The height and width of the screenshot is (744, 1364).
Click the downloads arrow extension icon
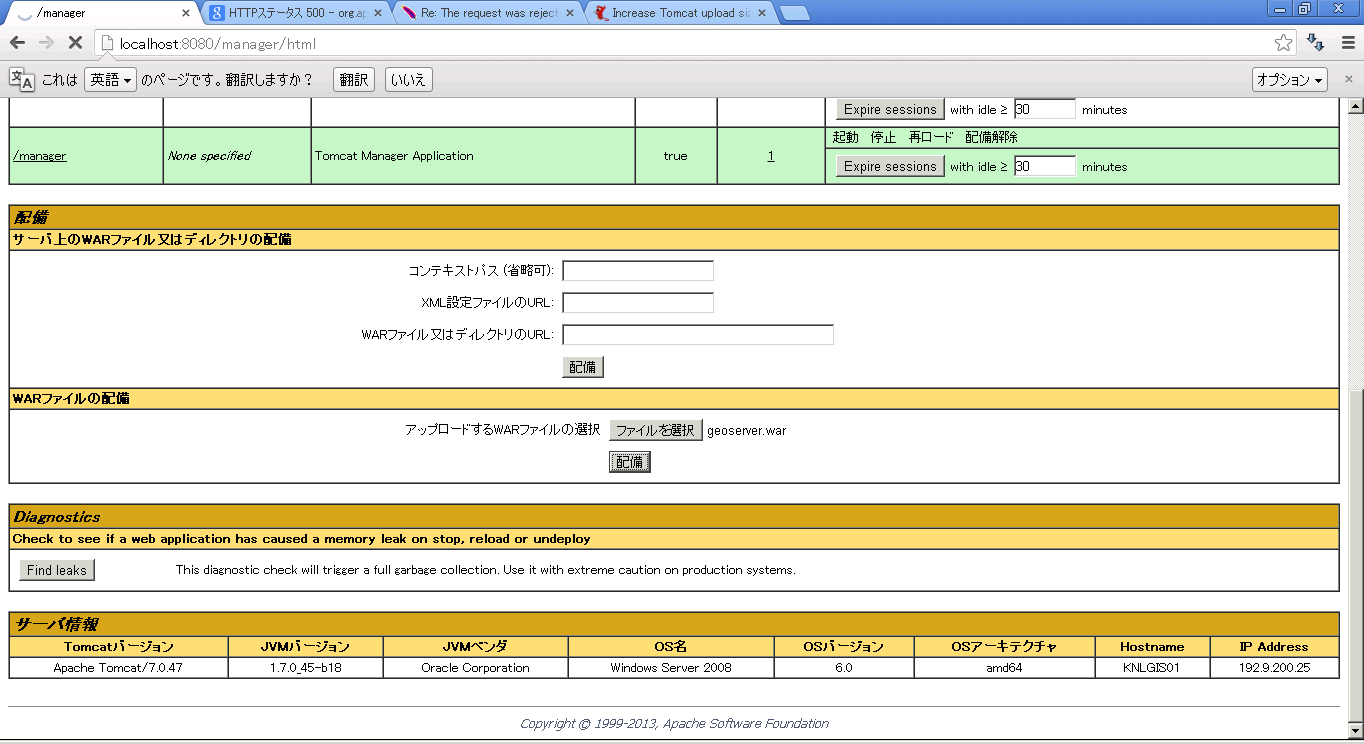click(x=1316, y=43)
